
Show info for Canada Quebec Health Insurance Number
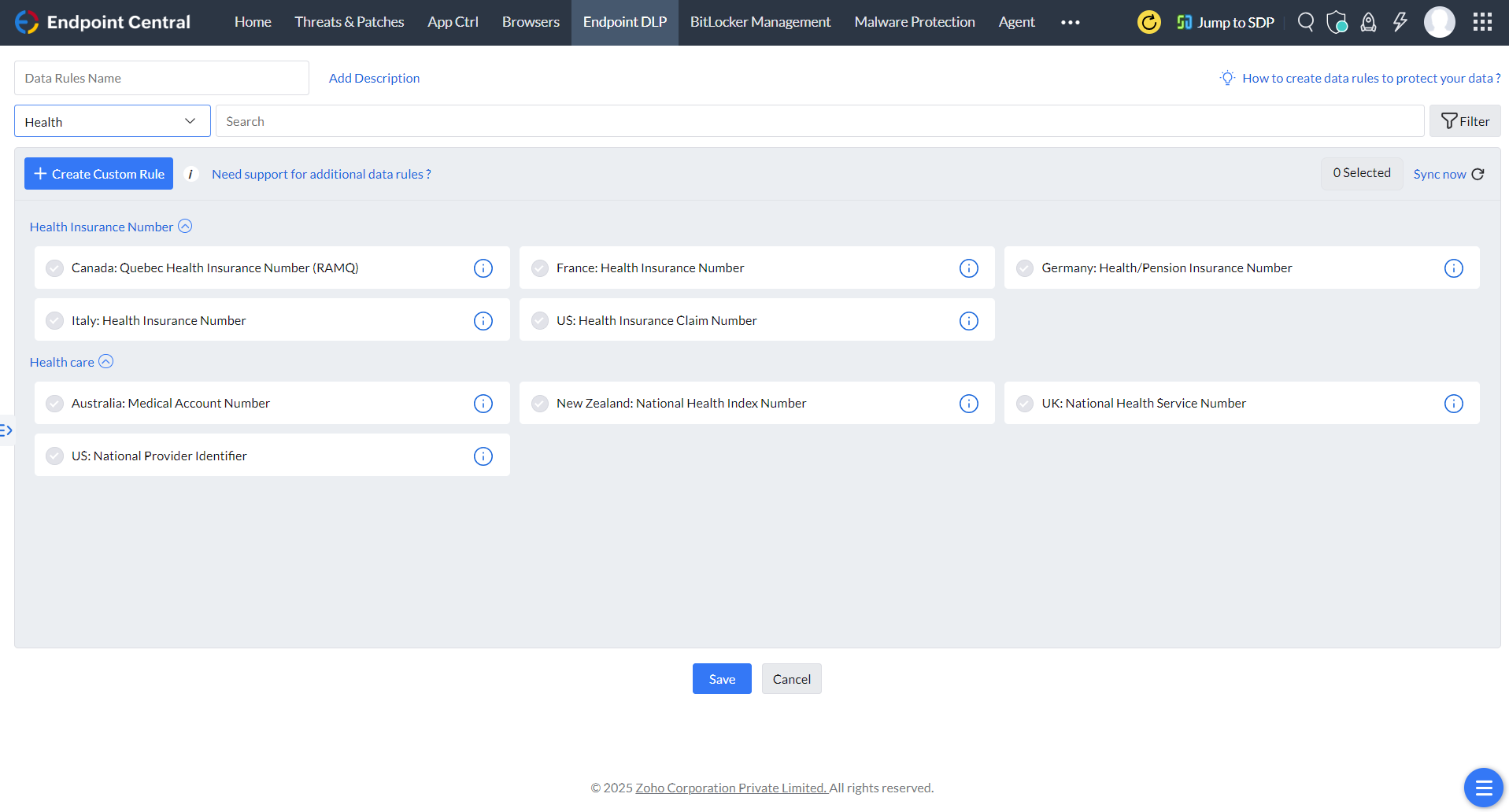(x=483, y=268)
